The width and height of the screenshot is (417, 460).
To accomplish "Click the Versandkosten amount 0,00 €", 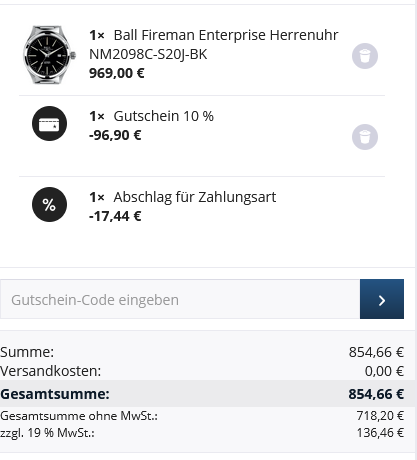I will click(384, 371).
